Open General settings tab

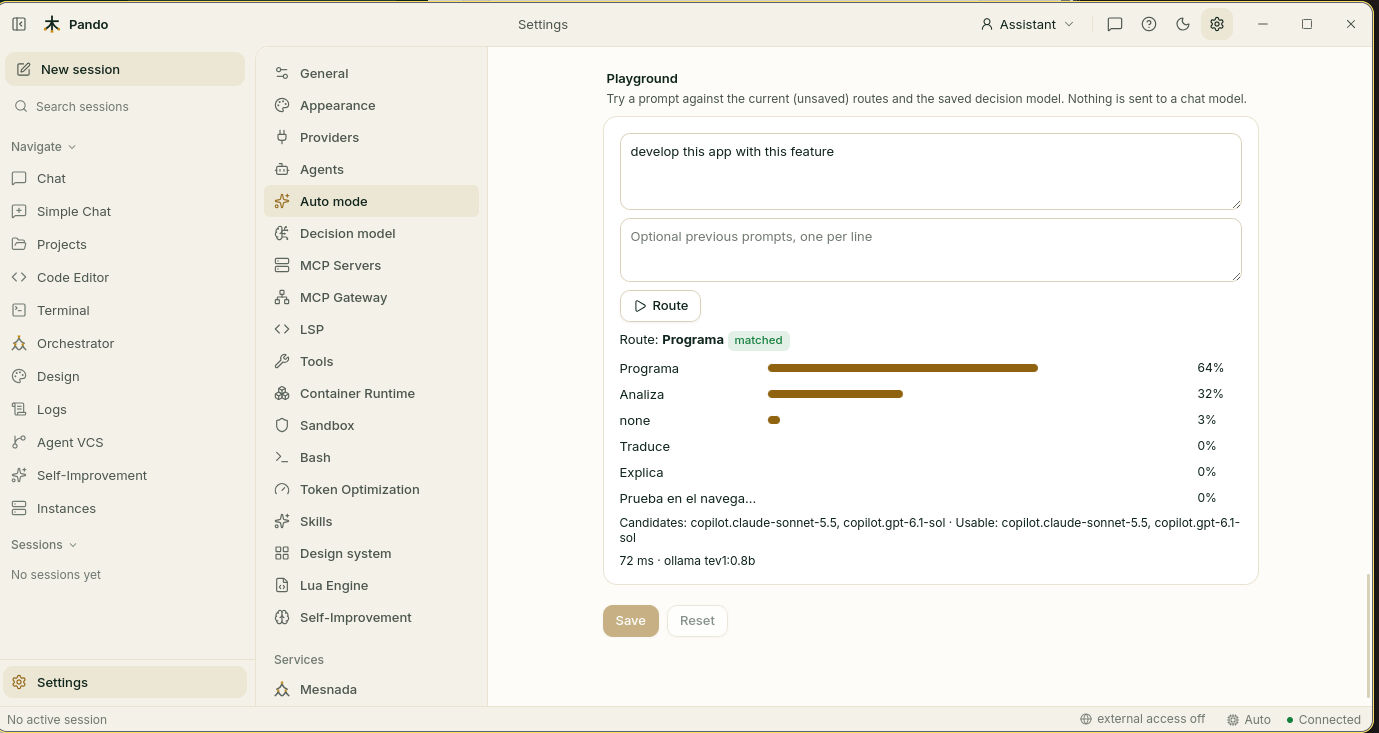tap(371, 73)
